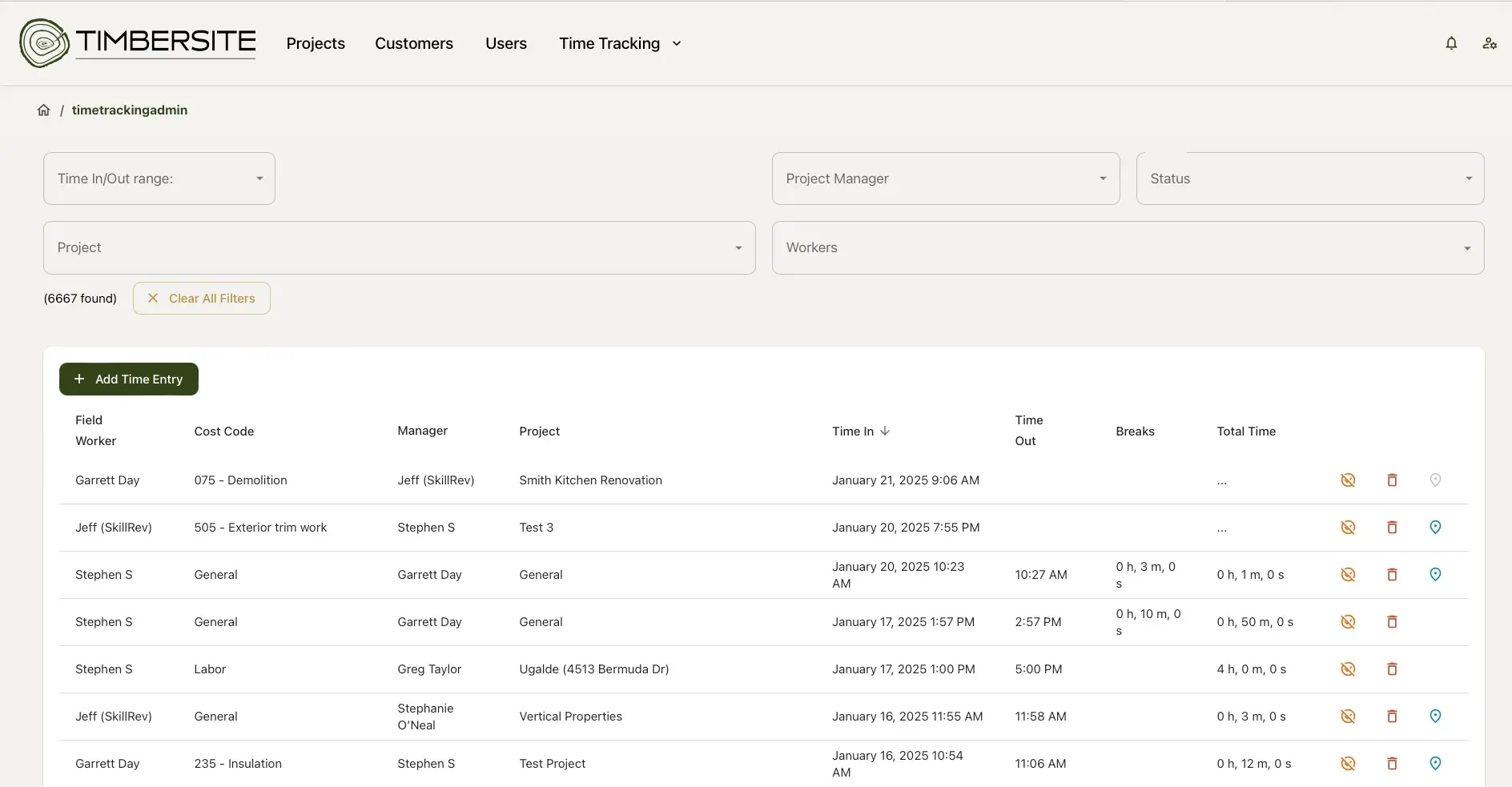Viewport: 1512px width, 787px height.
Task: Open the user account settings icon
Action: pyautogui.click(x=1489, y=43)
